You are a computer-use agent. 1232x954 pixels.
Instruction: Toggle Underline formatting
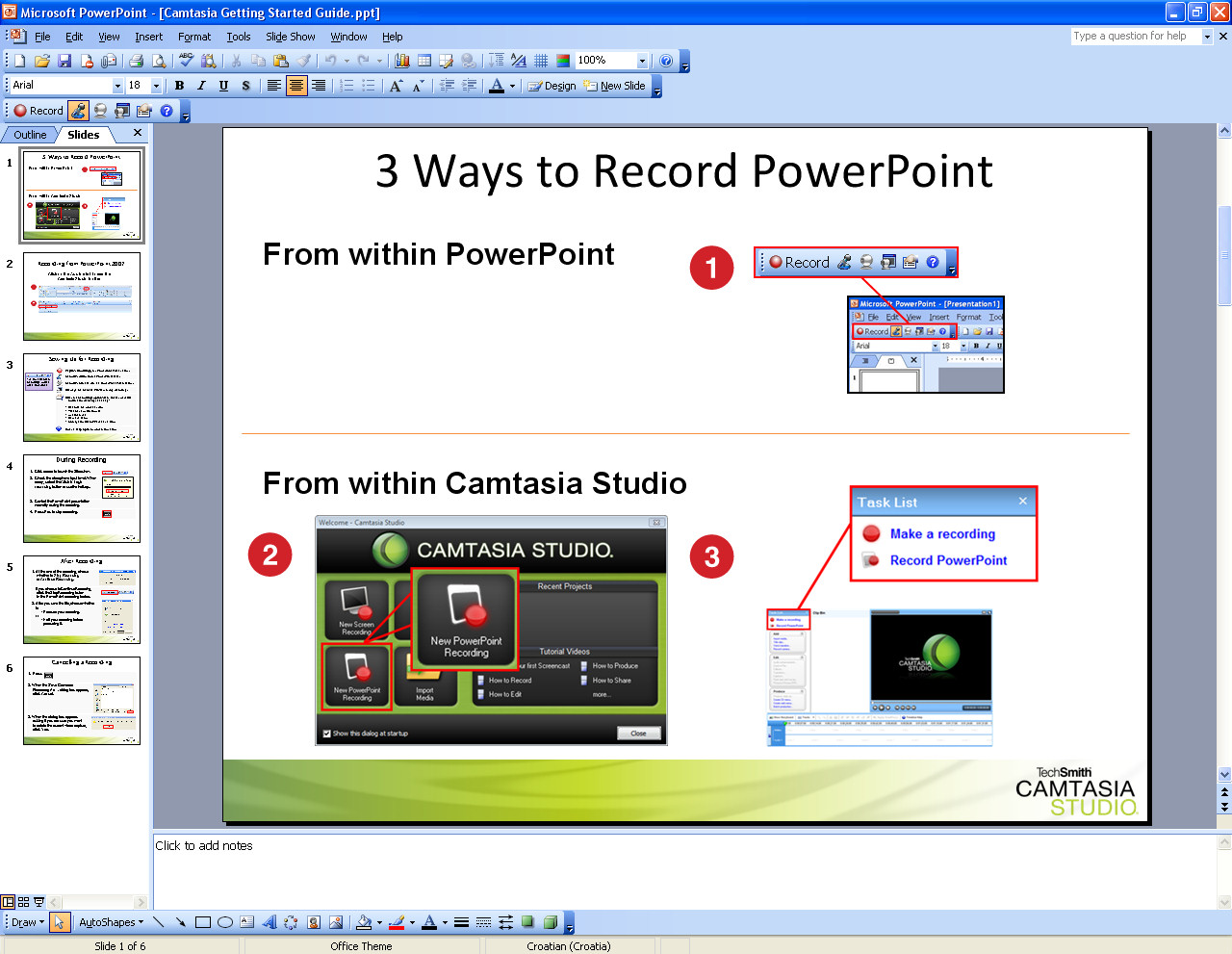[223, 86]
